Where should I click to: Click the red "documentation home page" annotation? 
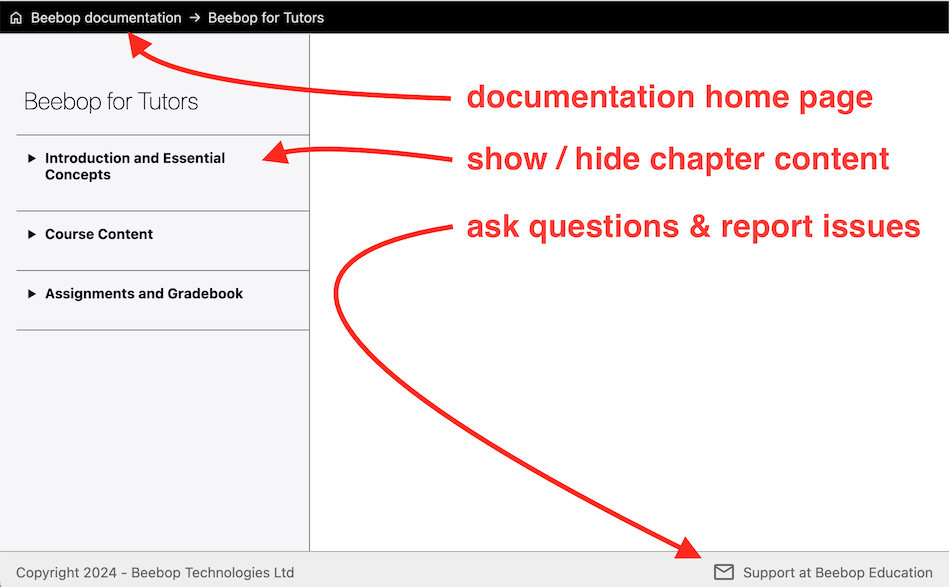click(x=669, y=98)
